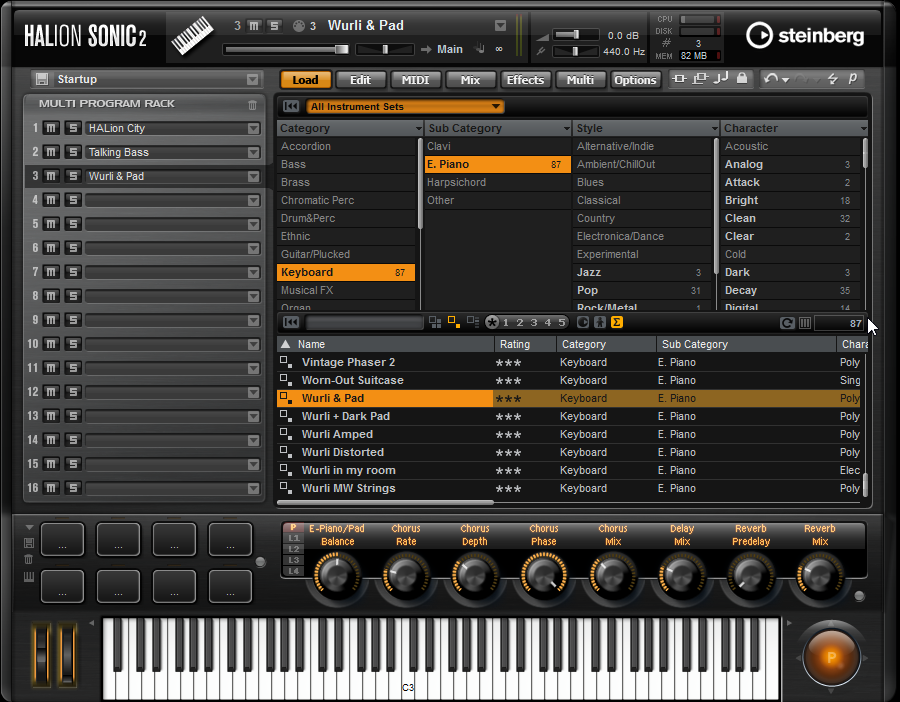Click the orange-highlighted view filter icon

[x=454, y=323]
